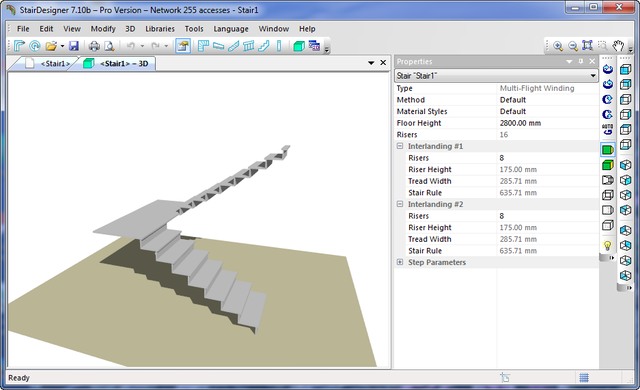The width and height of the screenshot is (640, 390).
Task: Open the Modify menu
Action: pos(103,29)
